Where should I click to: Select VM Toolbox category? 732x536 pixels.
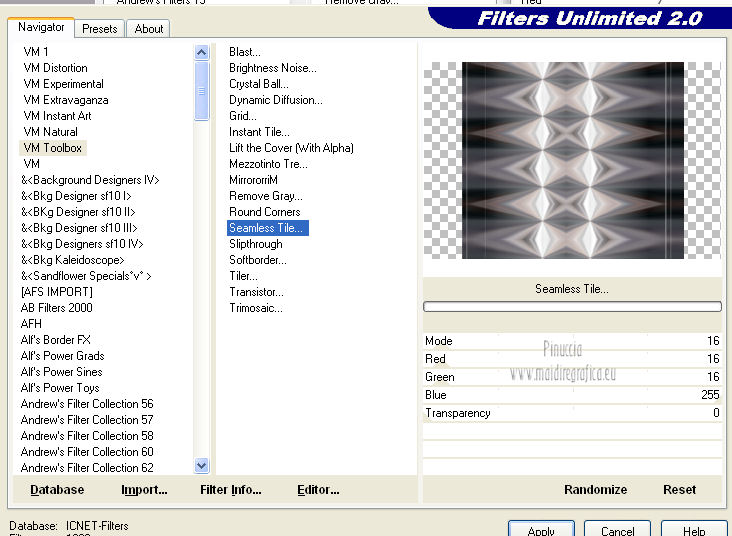pos(53,148)
